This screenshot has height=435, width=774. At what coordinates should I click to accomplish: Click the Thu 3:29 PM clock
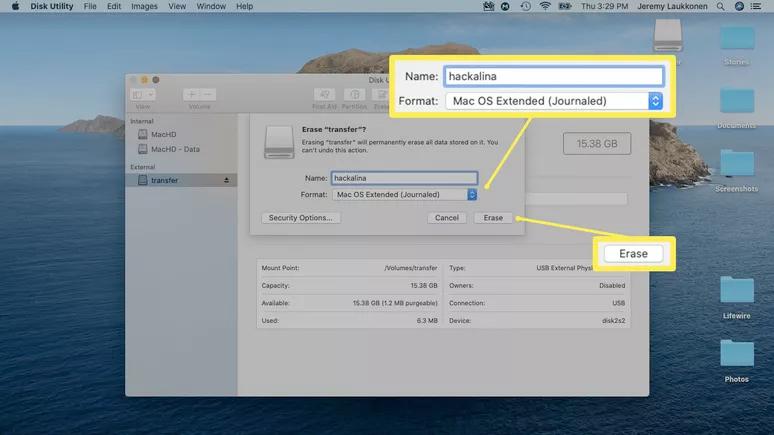[x=604, y=6]
